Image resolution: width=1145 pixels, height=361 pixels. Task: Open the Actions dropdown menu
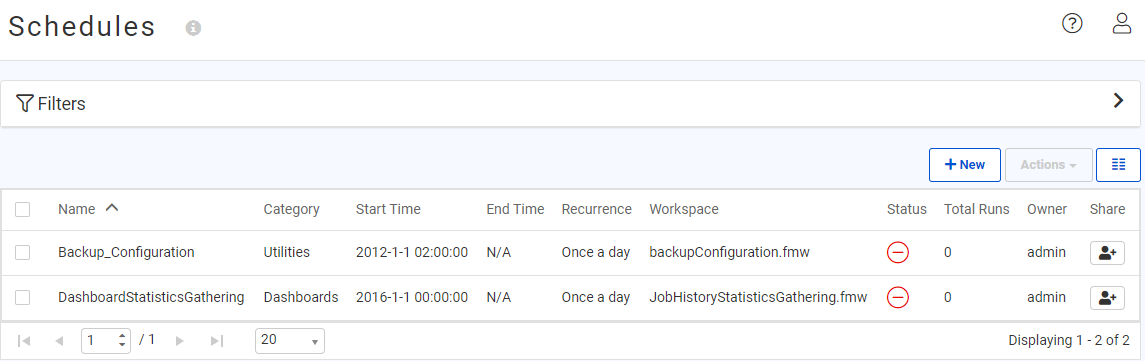coord(1049,164)
